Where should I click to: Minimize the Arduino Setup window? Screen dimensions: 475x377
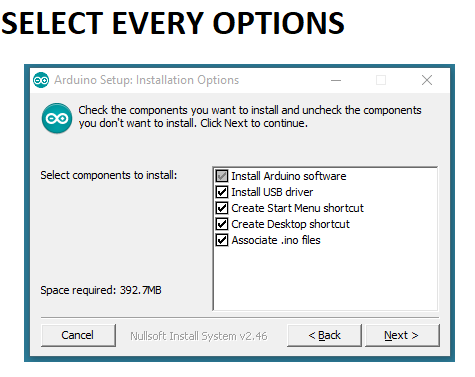(x=336, y=80)
